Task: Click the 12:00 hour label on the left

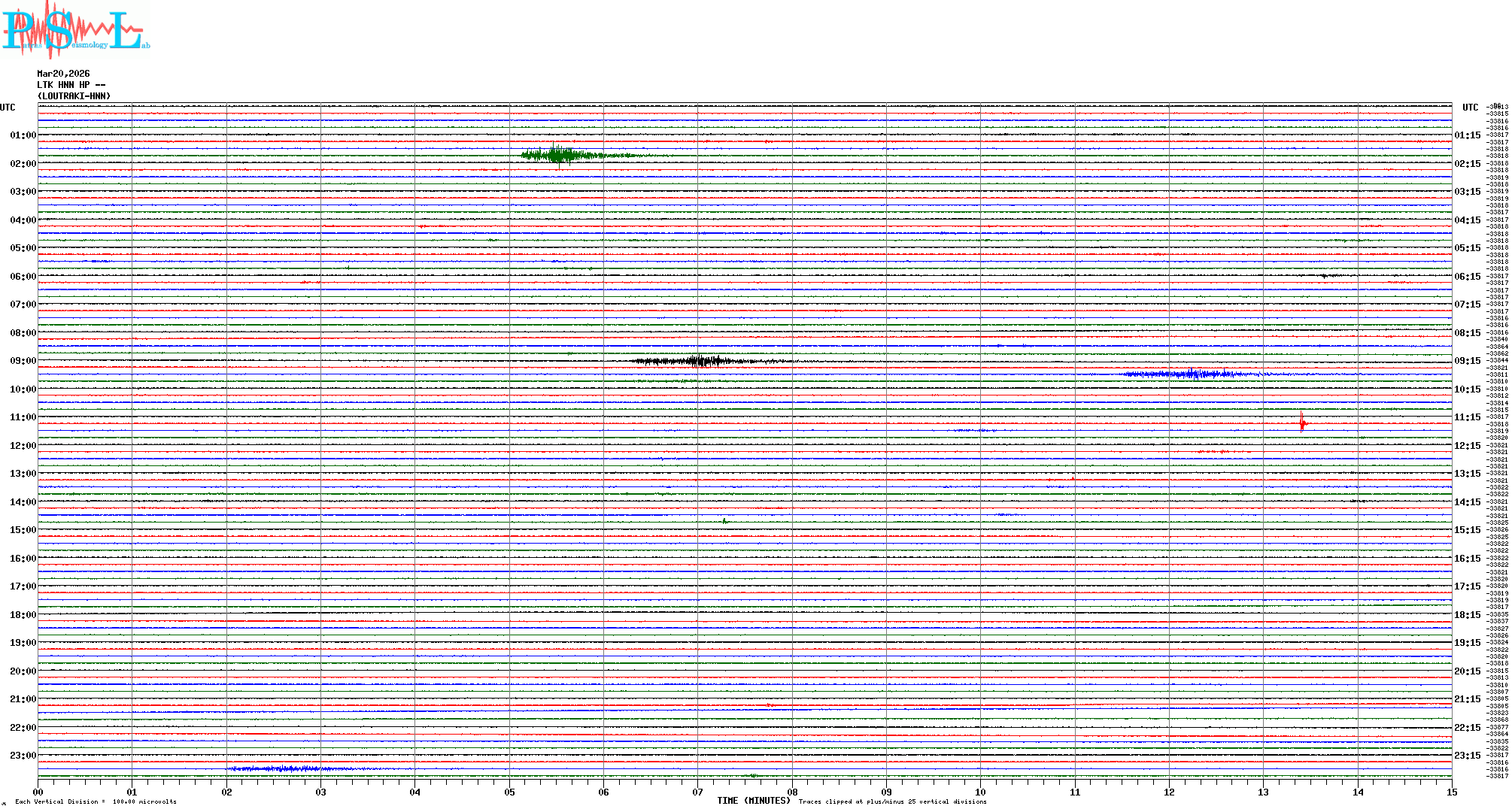Action: tap(23, 446)
